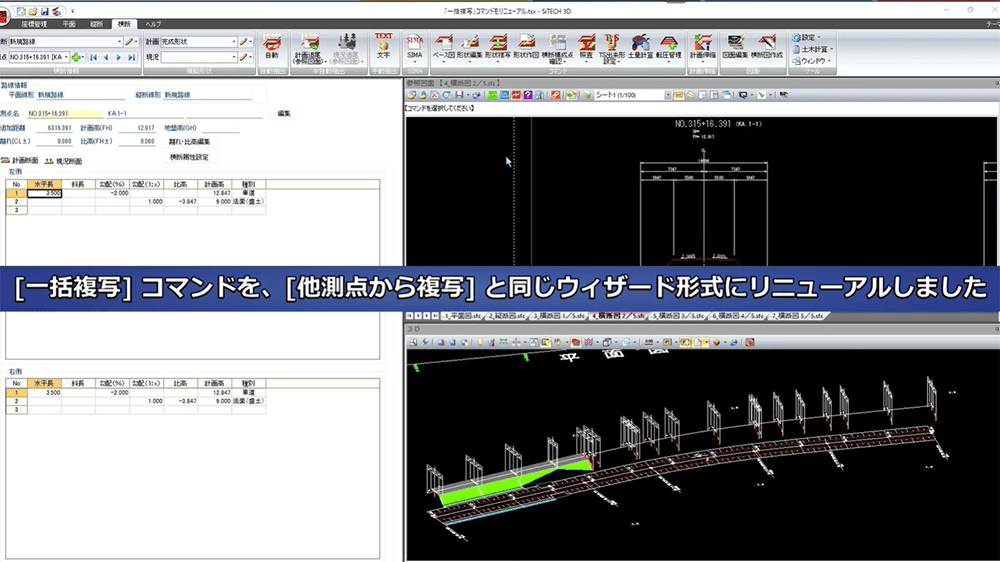Screen dimensions: 1000x562
Task: Click zoom magnifier icon in 3D toolbar
Action: [425, 343]
